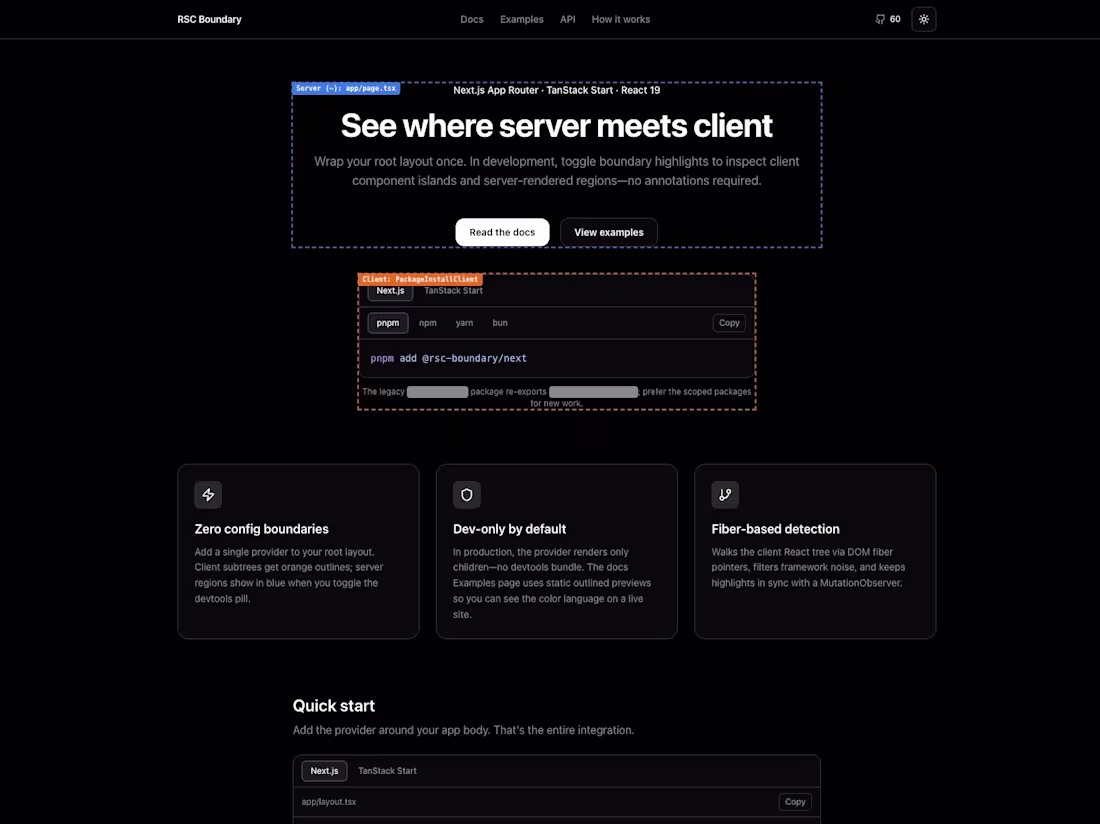Click the View examples button
The height and width of the screenshot is (824, 1100).
coord(608,231)
